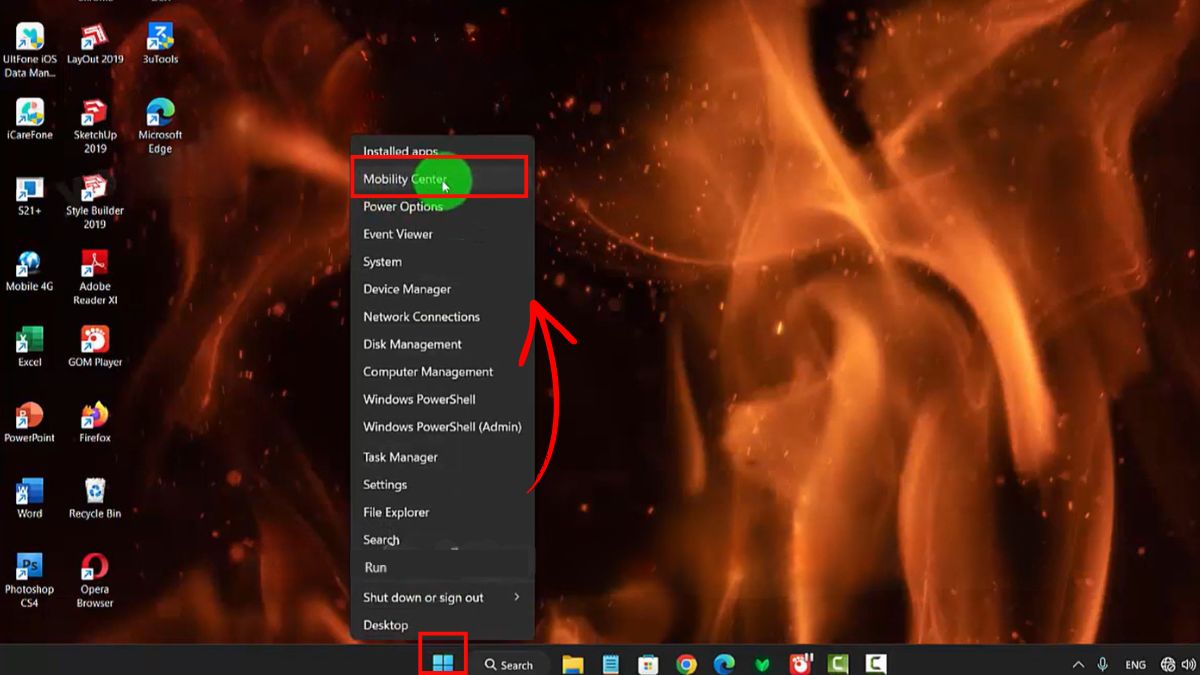Open Network Connections from the menu
The width and height of the screenshot is (1200, 675).
point(442,317)
